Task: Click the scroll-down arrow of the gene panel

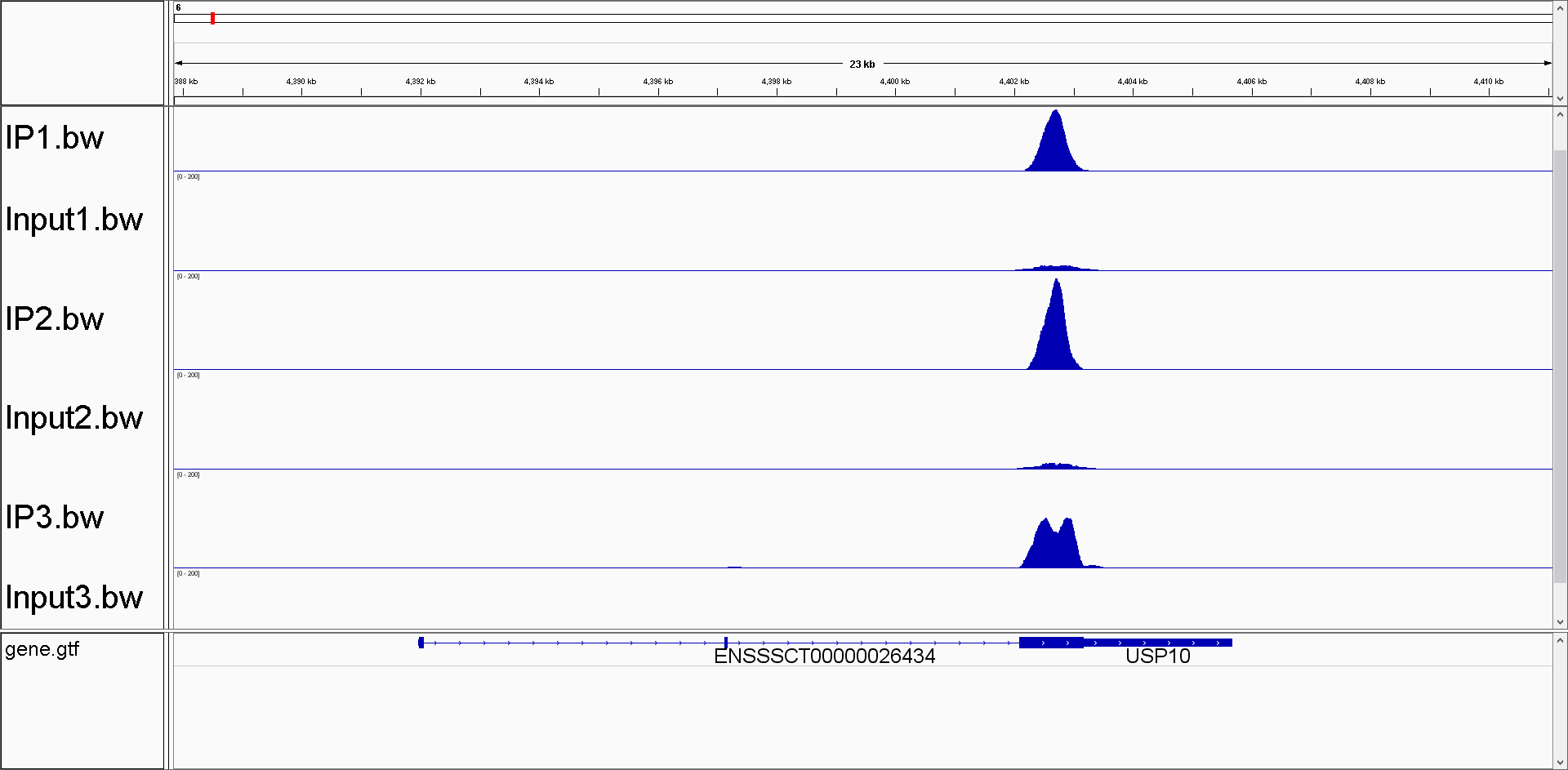Action: pos(1560,761)
